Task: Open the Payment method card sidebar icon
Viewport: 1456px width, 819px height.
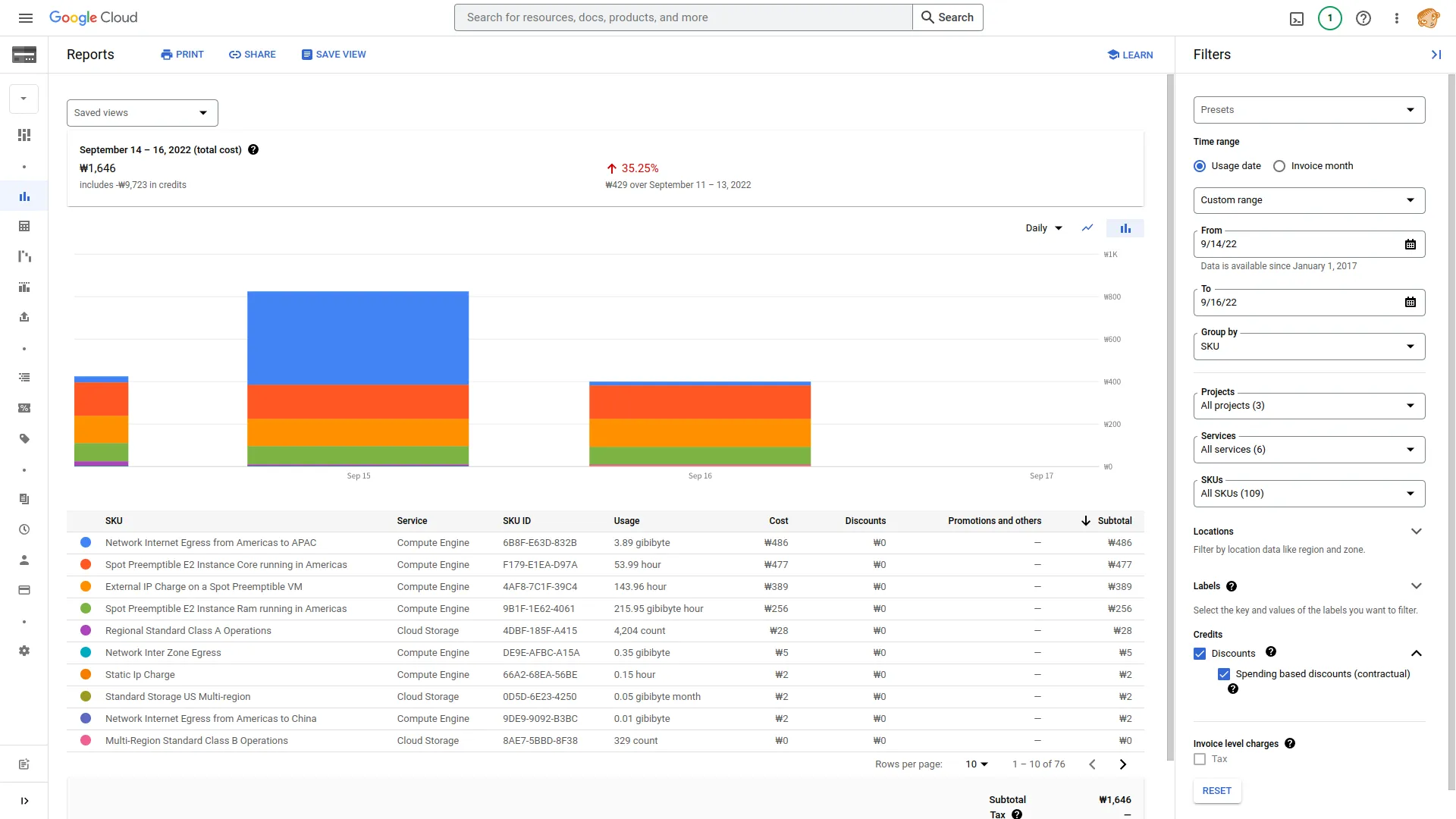Action: coord(24,590)
